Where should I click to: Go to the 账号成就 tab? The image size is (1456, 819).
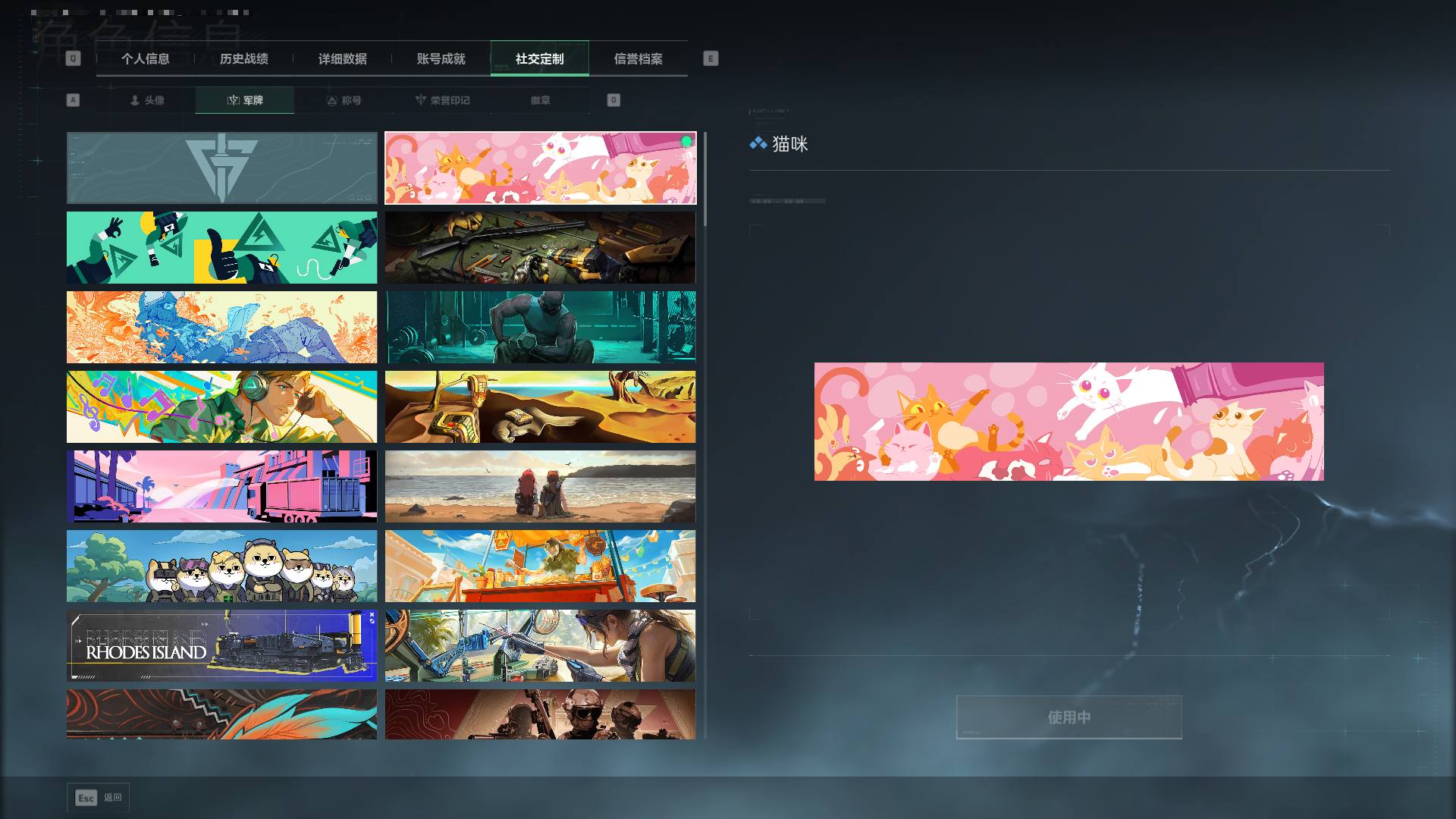[x=441, y=58]
